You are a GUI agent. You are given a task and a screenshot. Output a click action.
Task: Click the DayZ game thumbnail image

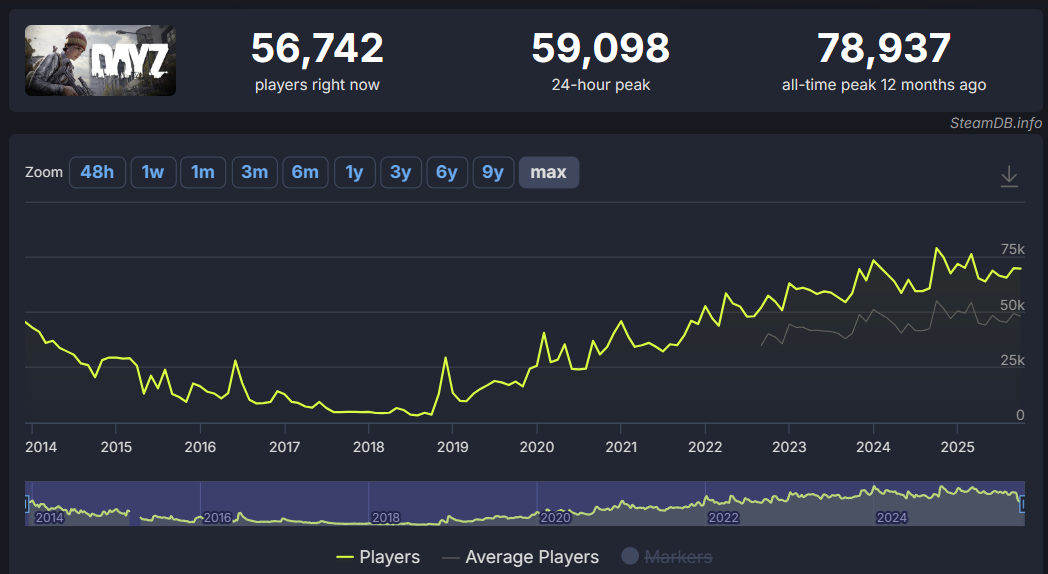[100, 60]
